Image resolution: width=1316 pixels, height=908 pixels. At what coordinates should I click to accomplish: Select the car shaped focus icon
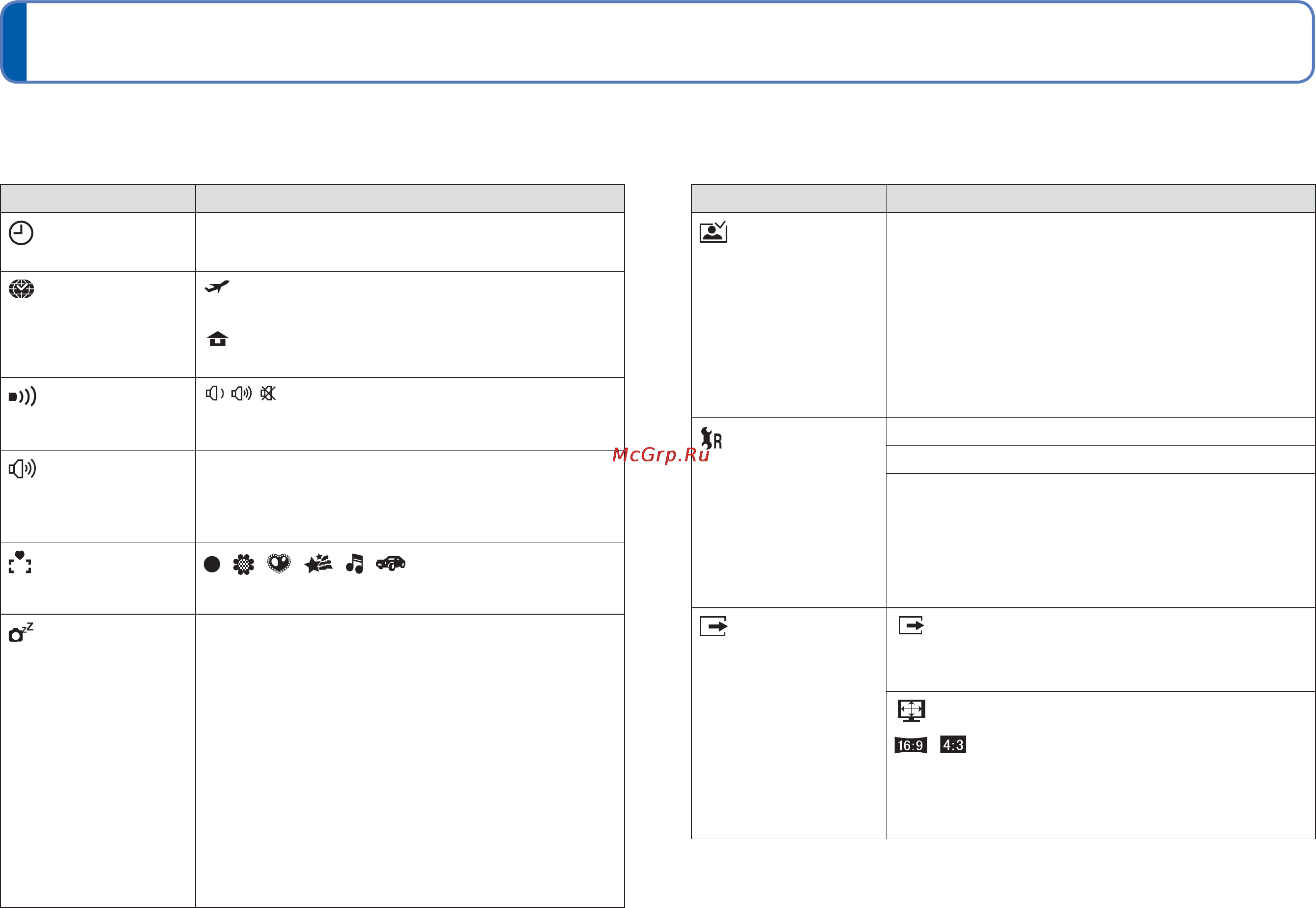click(x=391, y=563)
